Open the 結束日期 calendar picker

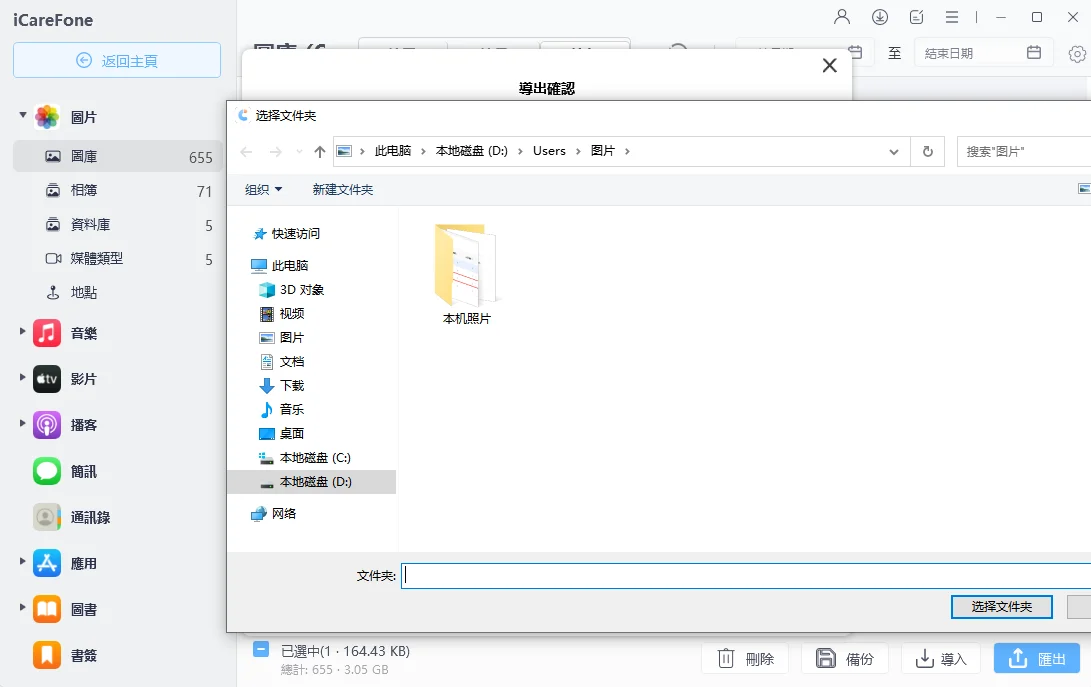(x=1034, y=52)
